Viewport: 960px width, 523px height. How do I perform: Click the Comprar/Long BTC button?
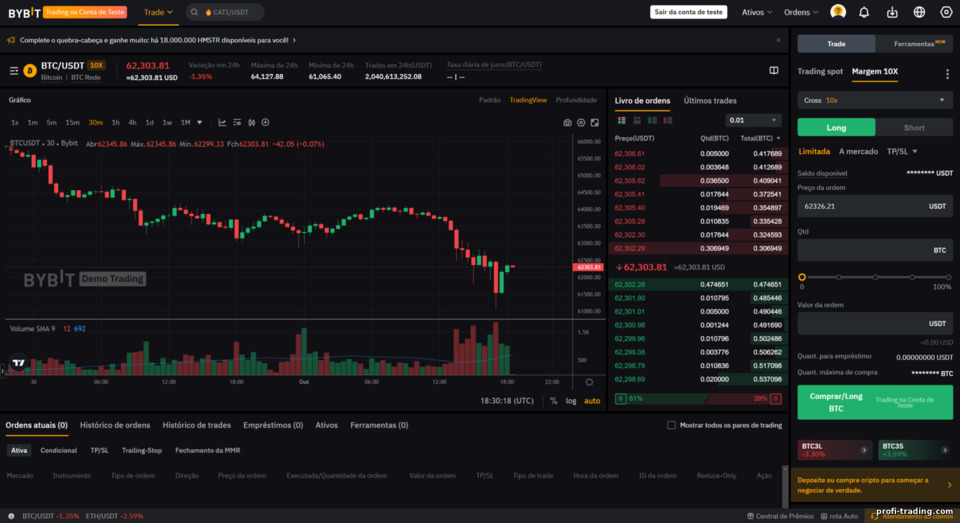click(875, 402)
